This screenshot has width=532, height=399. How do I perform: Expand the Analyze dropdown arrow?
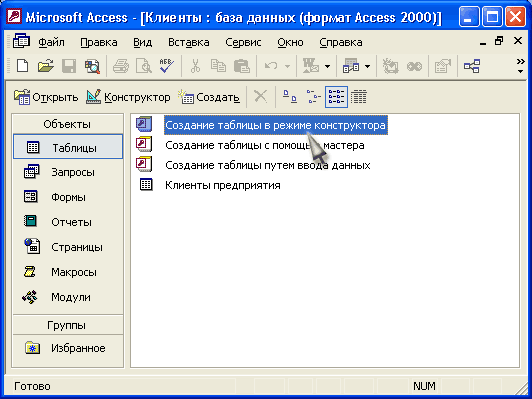coord(367,66)
